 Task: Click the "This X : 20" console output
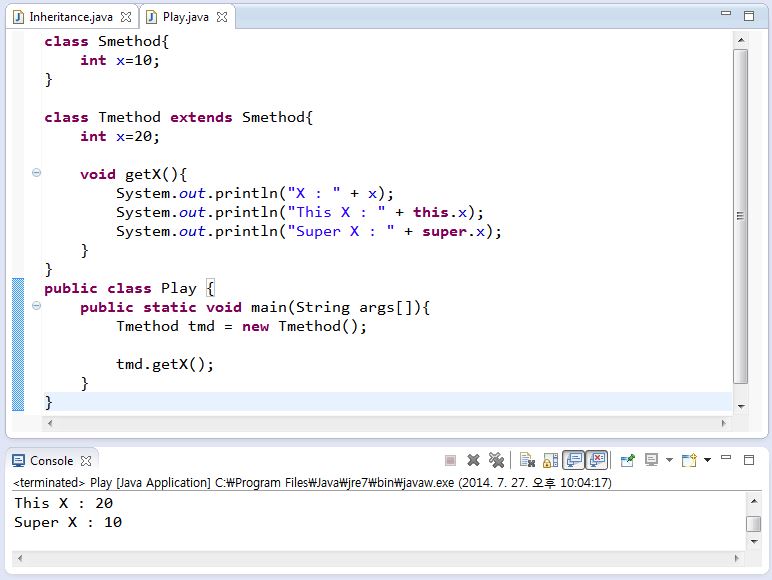tap(64, 503)
